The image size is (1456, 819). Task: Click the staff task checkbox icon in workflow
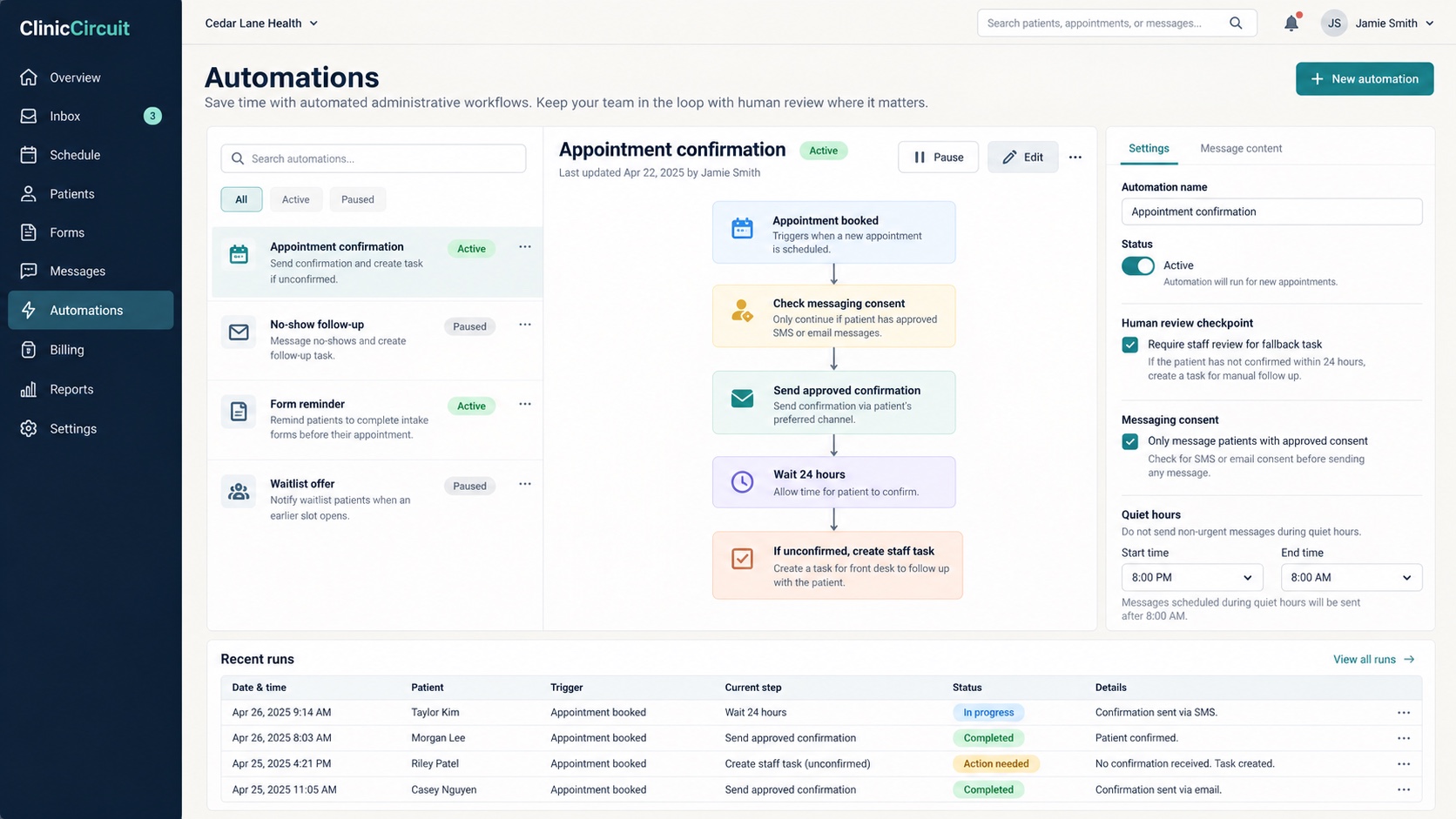(x=742, y=559)
